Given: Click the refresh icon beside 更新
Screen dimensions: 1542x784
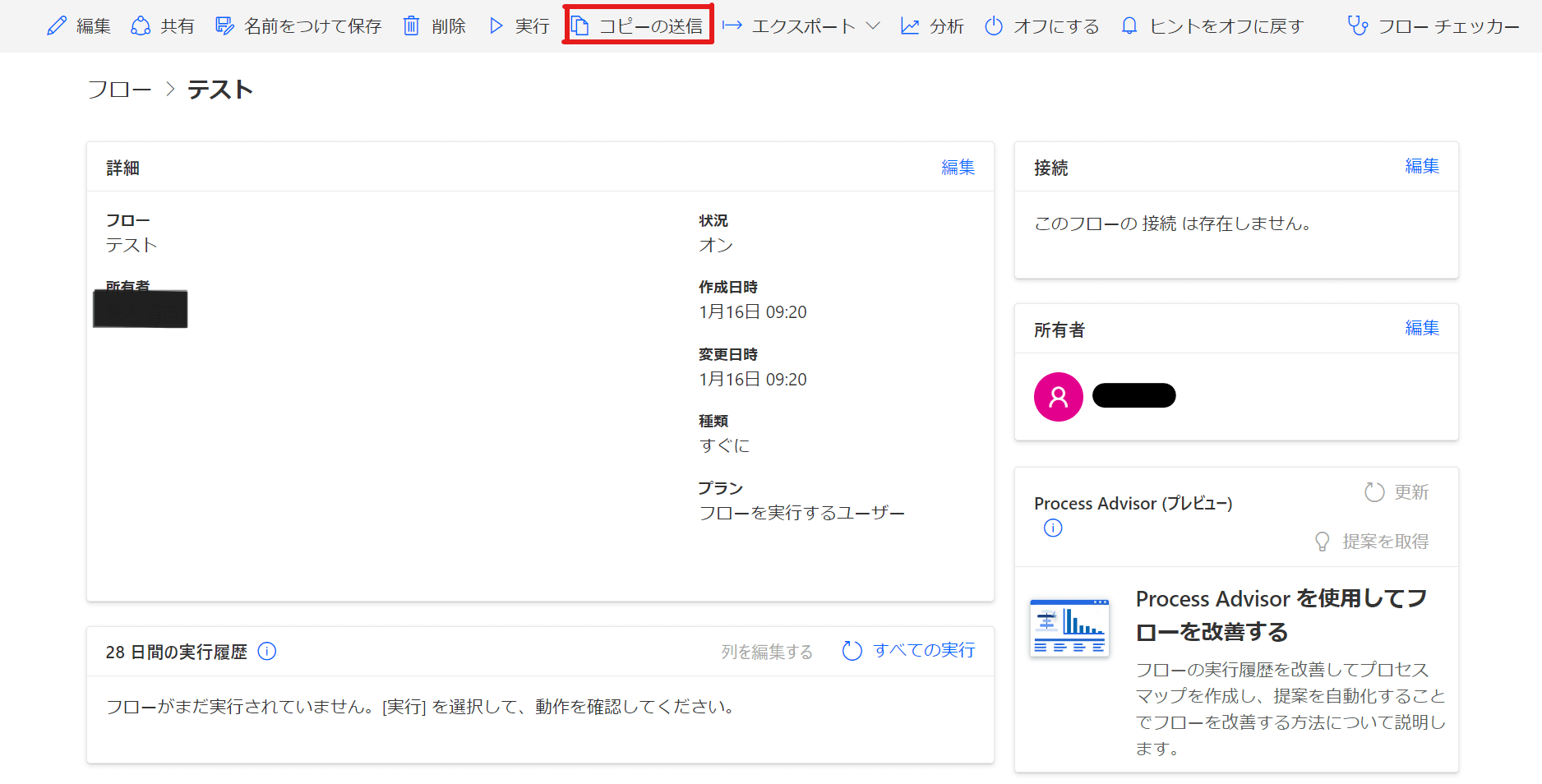Looking at the screenshot, I should pos(1374,492).
